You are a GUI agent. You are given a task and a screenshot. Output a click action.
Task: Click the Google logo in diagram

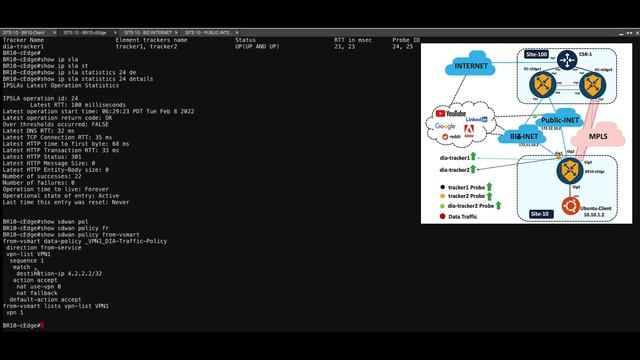445,126
